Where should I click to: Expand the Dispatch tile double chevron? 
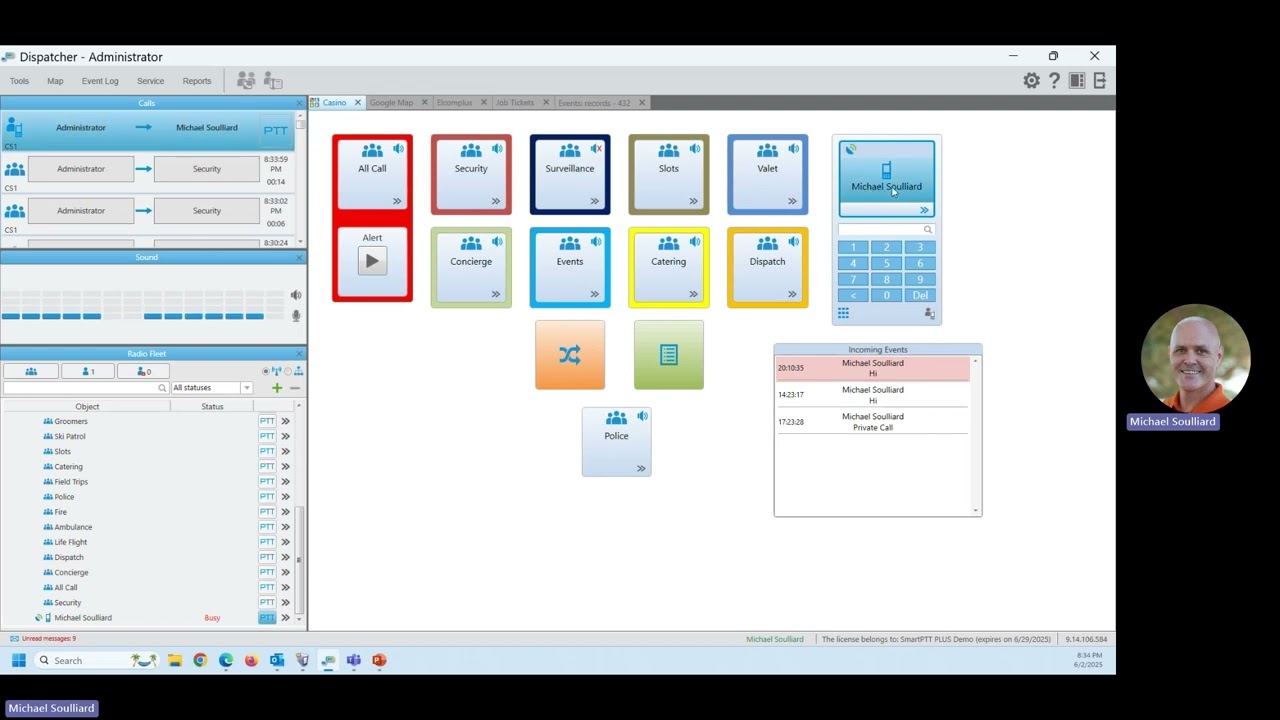pos(792,294)
